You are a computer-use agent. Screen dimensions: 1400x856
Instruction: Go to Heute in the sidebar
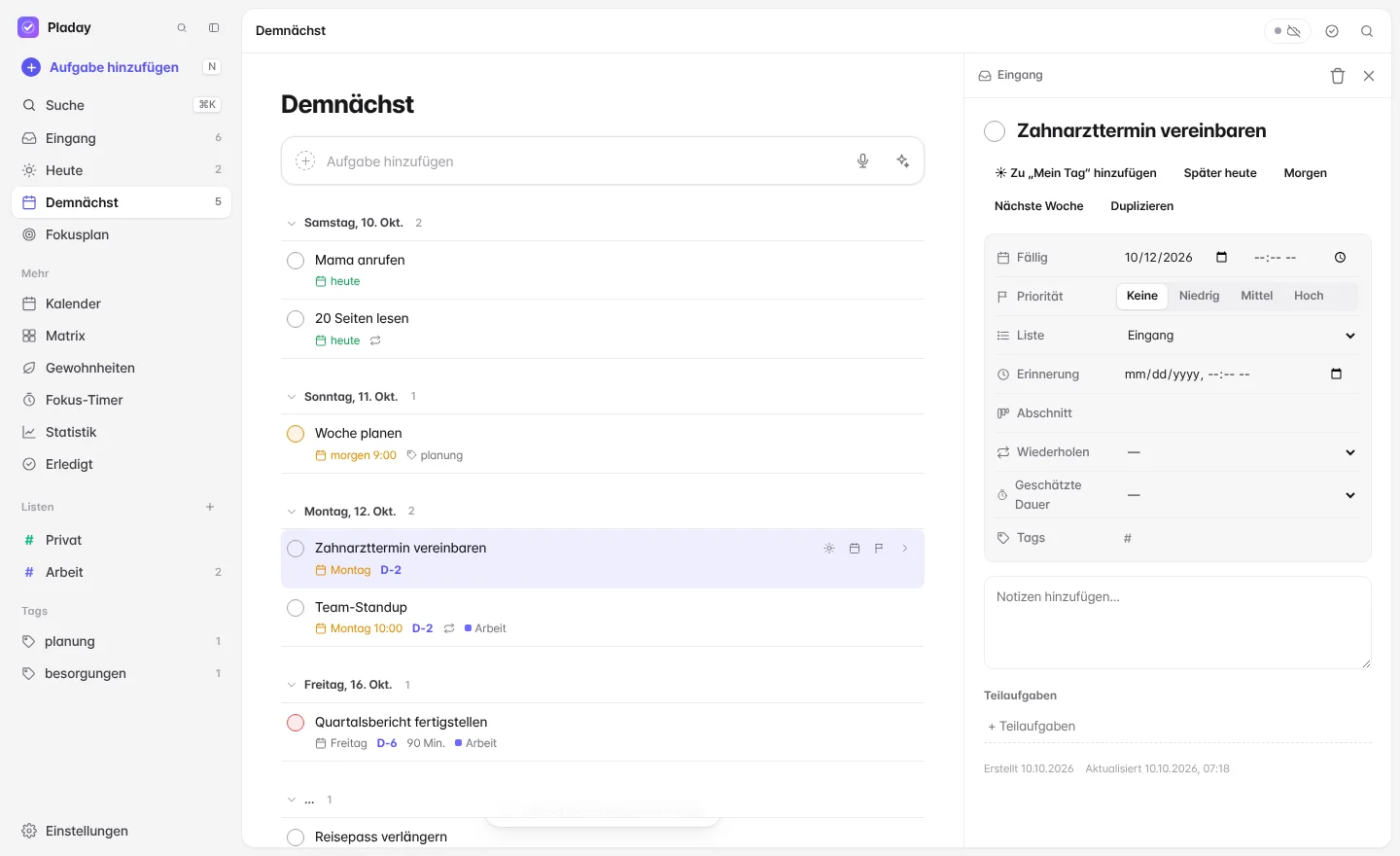click(x=122, y=170)
